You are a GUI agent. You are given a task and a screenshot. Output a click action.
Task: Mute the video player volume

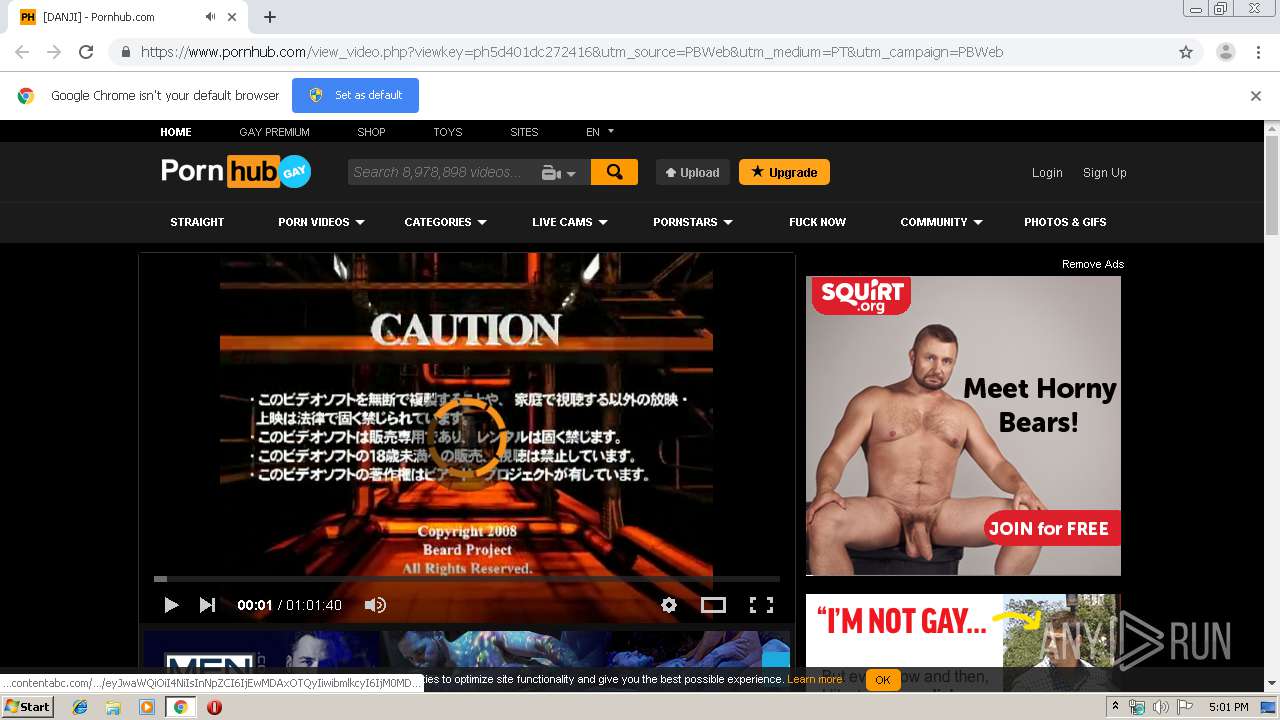coord(375,605)
